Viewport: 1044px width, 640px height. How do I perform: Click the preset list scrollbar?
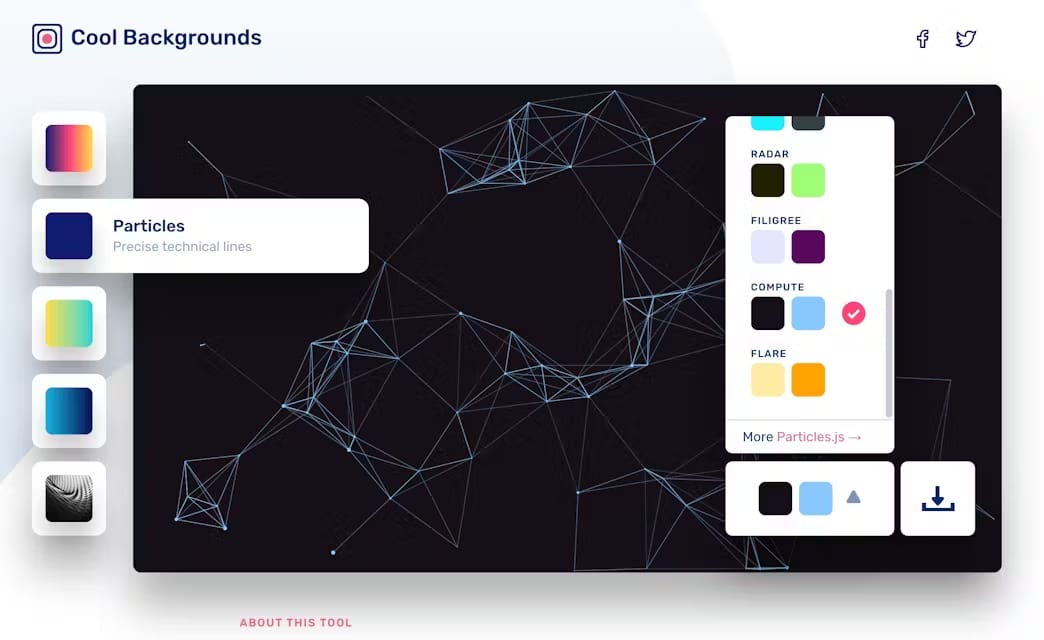[889, 353]
